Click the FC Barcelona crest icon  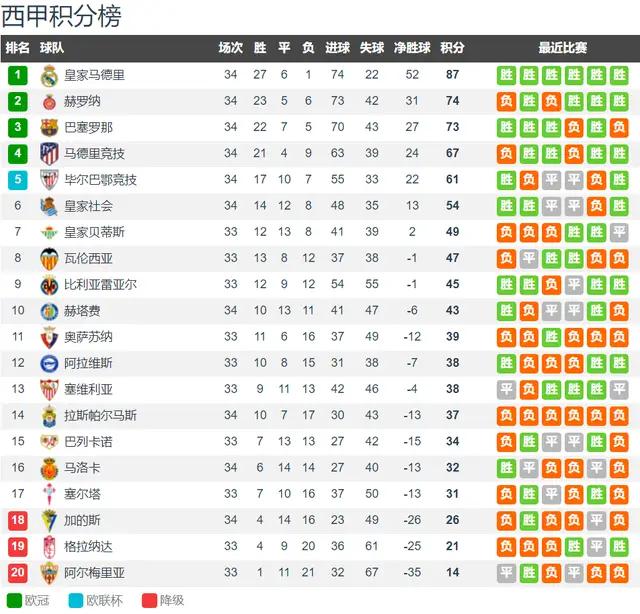click(49, 127)
